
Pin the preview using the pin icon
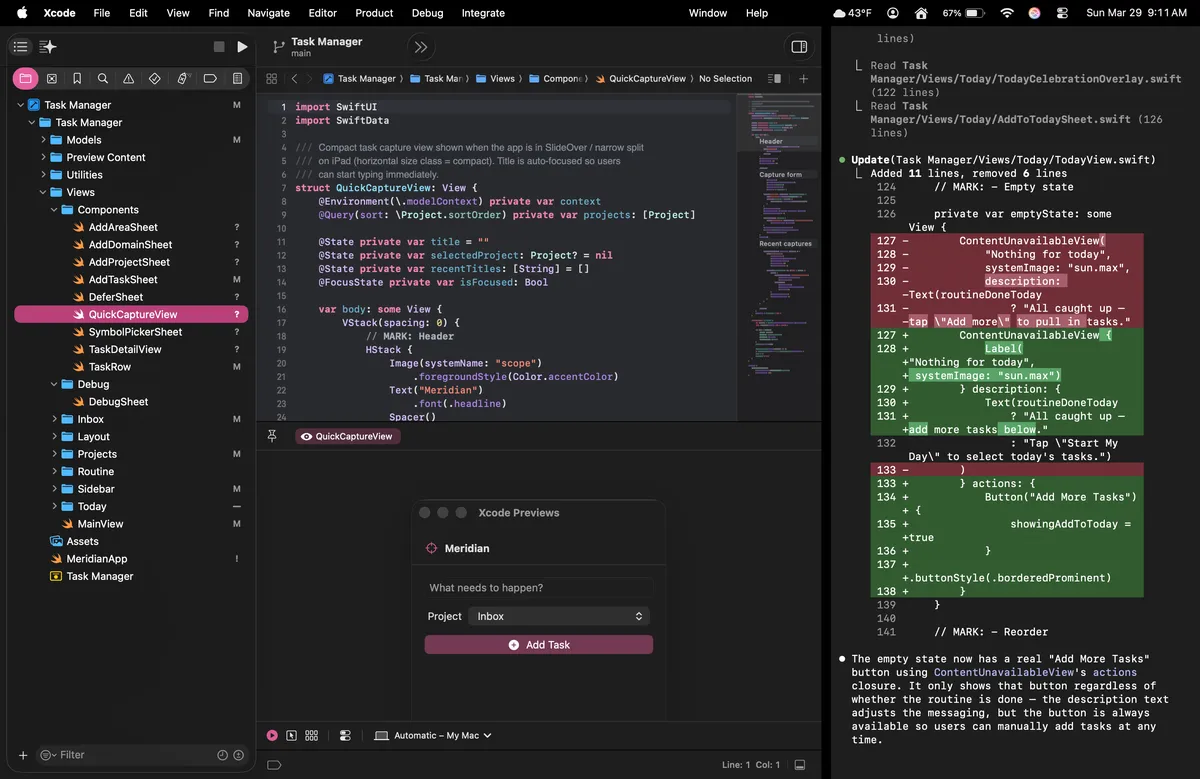pos(272,437)
